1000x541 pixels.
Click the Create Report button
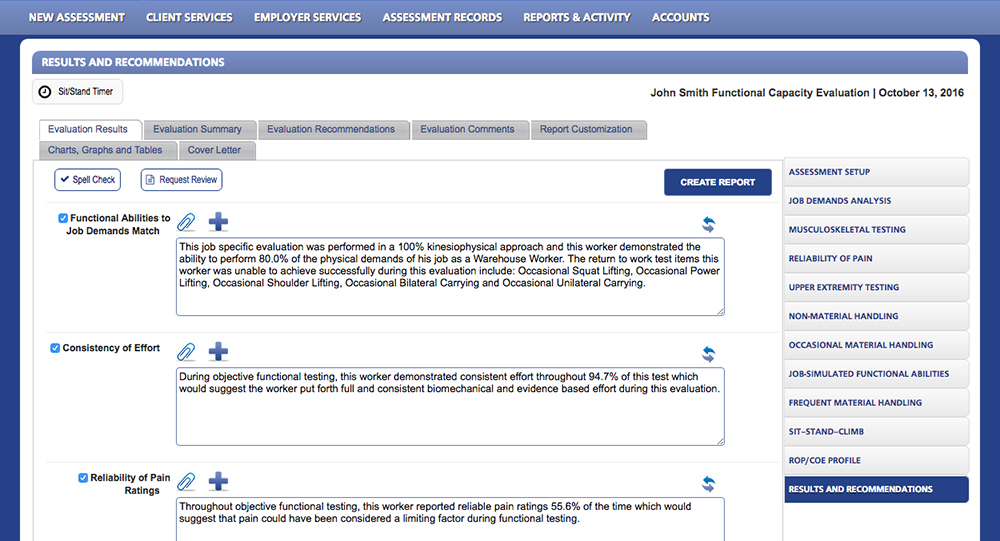click(717, 182)
